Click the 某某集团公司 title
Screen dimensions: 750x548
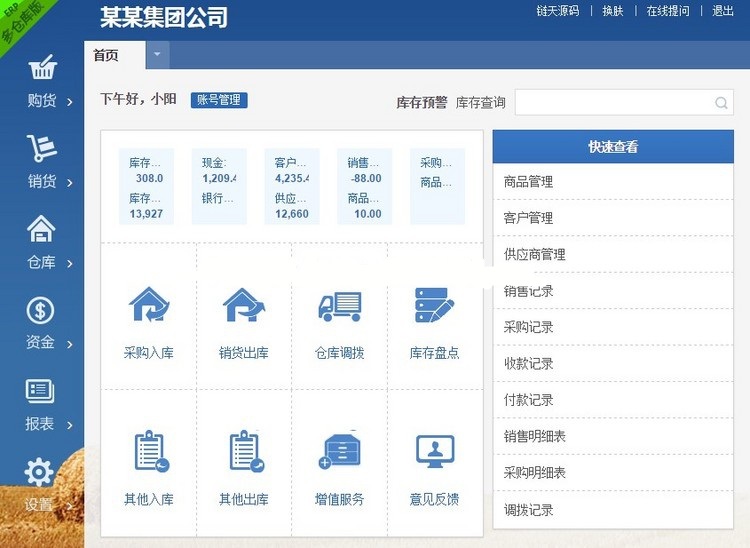tap(164, 18)
